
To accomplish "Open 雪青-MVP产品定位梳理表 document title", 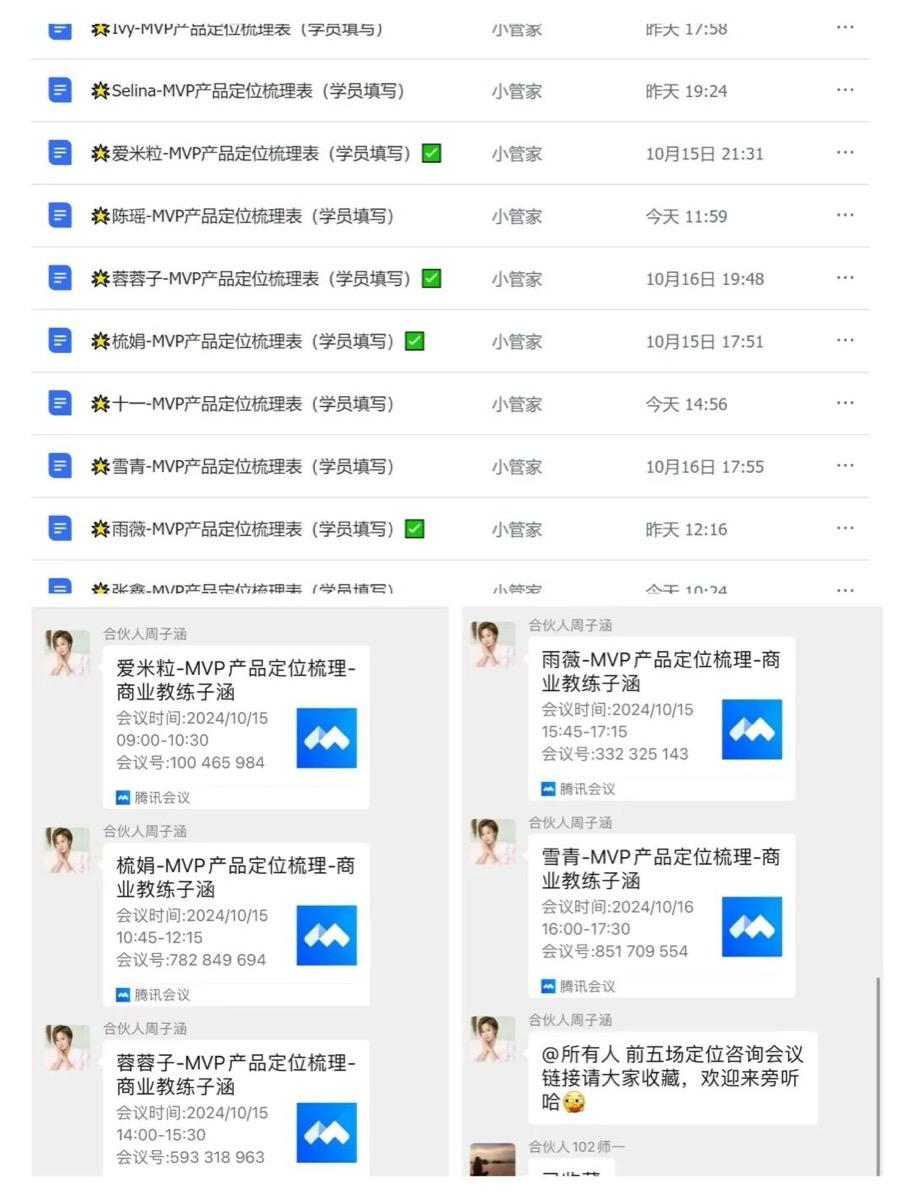I will [253, 466].
